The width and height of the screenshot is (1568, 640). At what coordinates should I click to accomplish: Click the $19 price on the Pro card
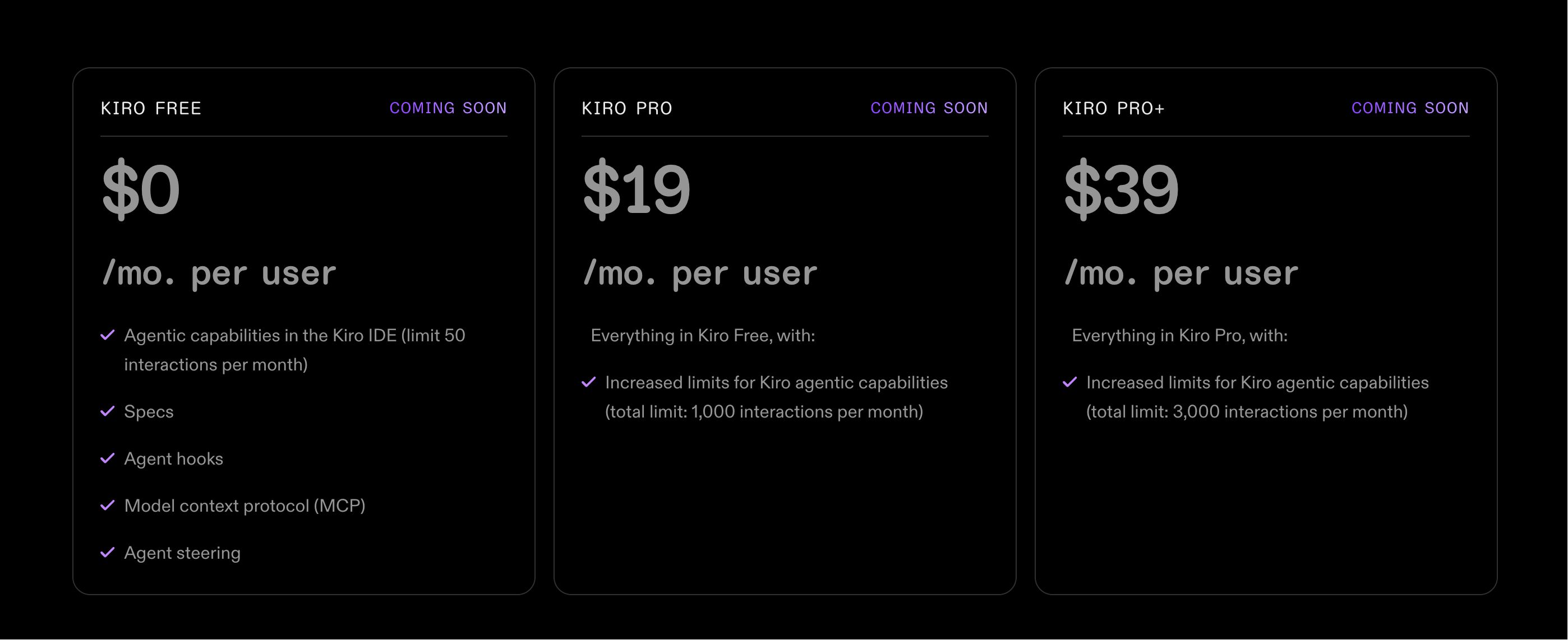point(637,189)
